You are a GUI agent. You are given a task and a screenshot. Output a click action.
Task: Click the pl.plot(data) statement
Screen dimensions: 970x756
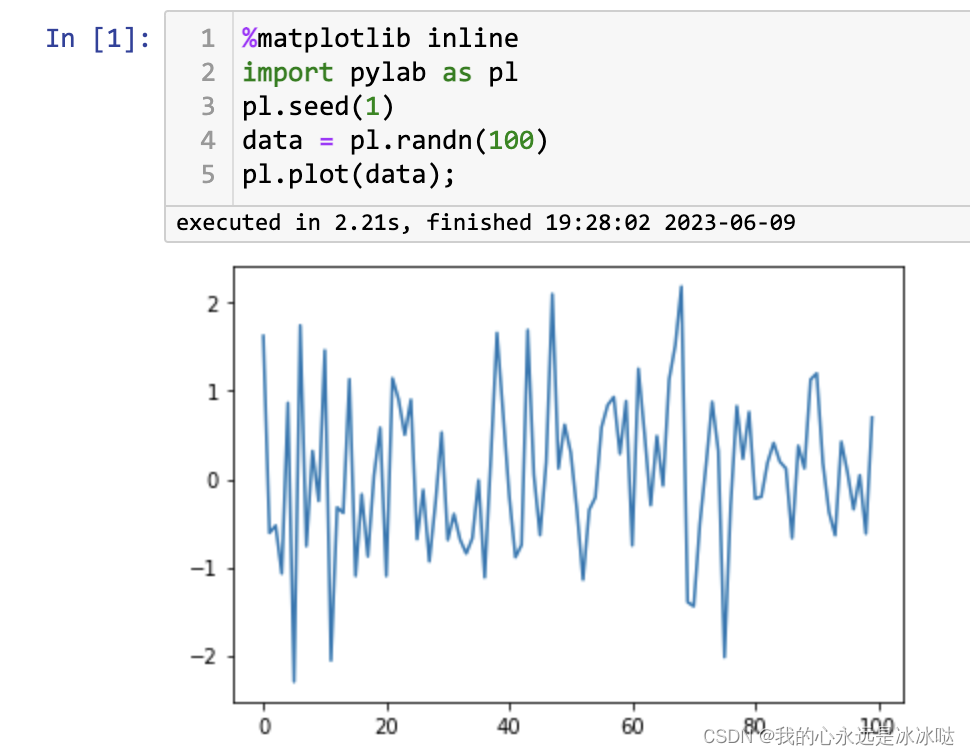tap(347, 174)
